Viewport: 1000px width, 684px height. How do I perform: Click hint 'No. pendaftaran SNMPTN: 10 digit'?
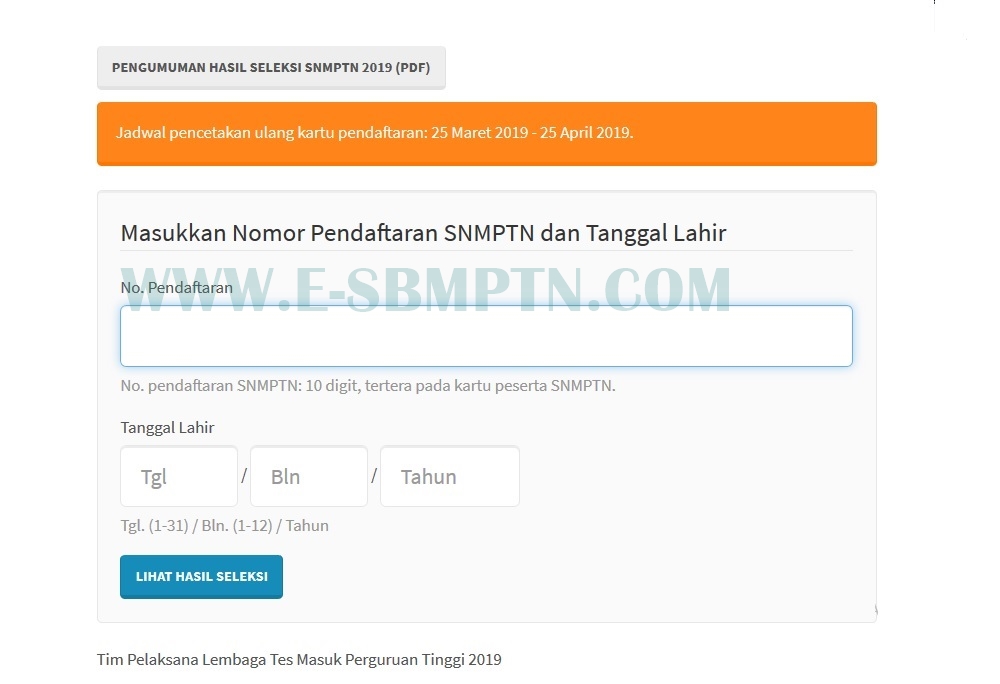coord(368,386)
